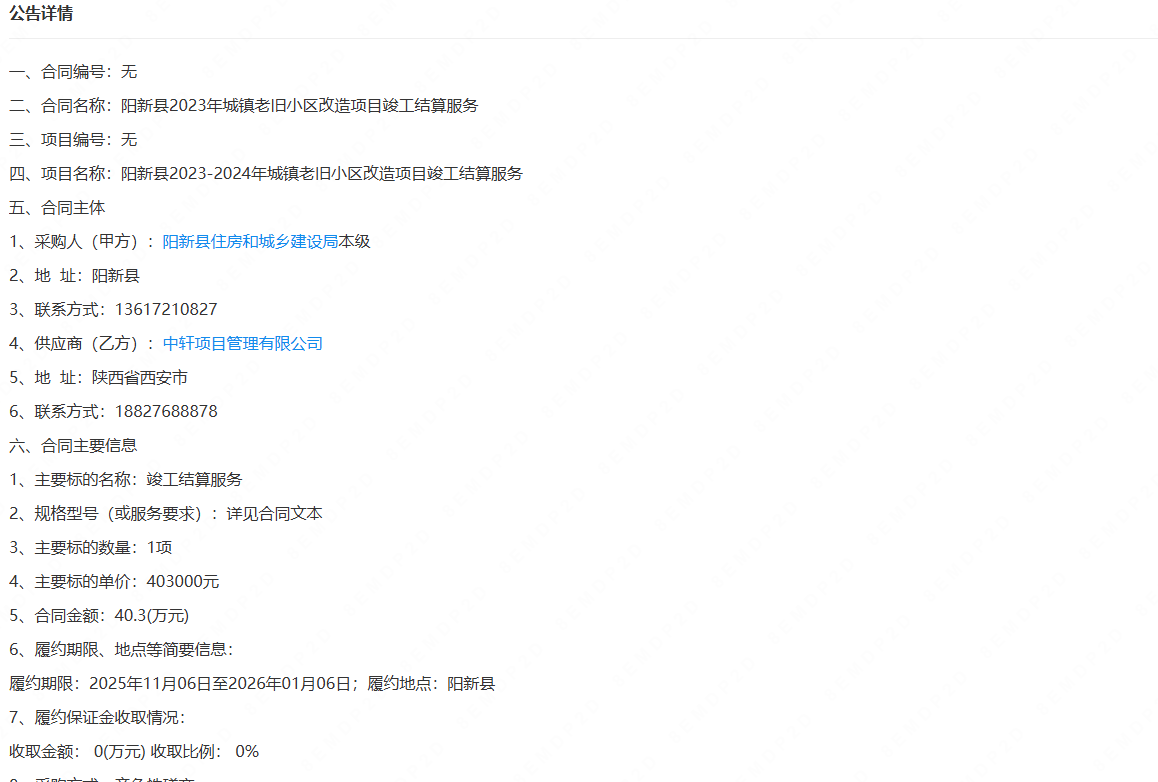
Task: Click the 主要标的名称 竣工结算服务 line
Action: (x=125, y=480)
